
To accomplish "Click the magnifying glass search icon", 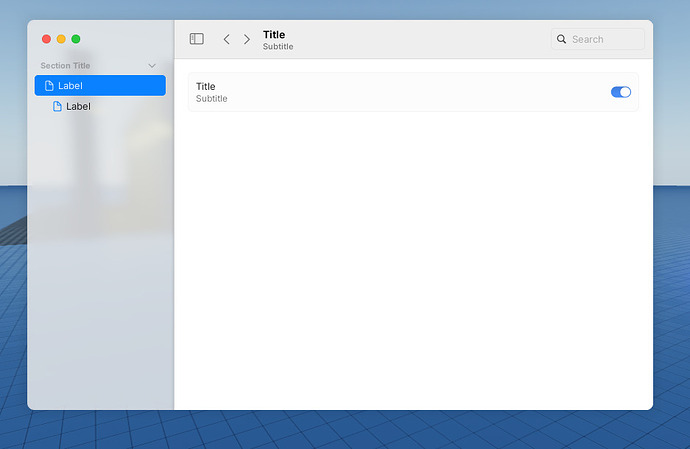I will [x=561, y=39].
